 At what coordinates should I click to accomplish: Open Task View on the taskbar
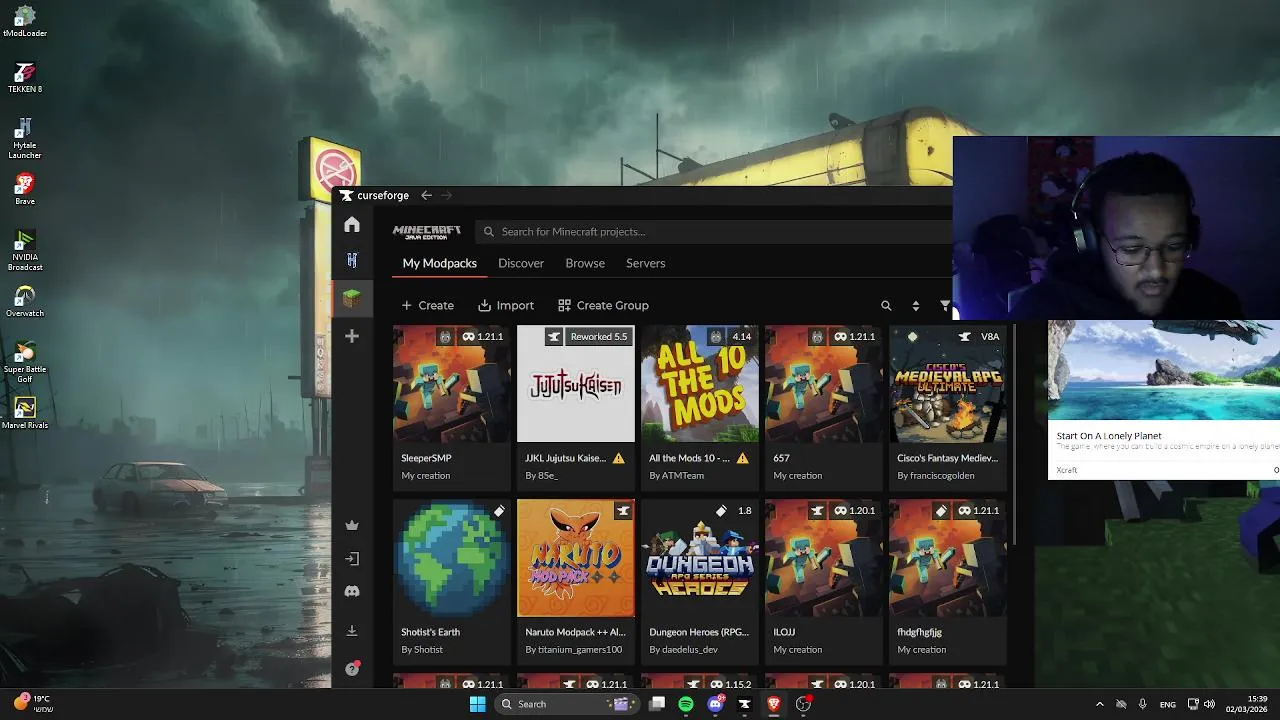[x=657, y=704]
